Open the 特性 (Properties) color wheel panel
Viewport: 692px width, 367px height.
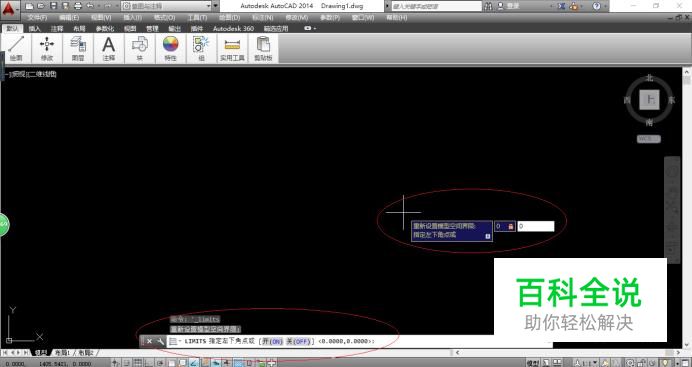170,49
